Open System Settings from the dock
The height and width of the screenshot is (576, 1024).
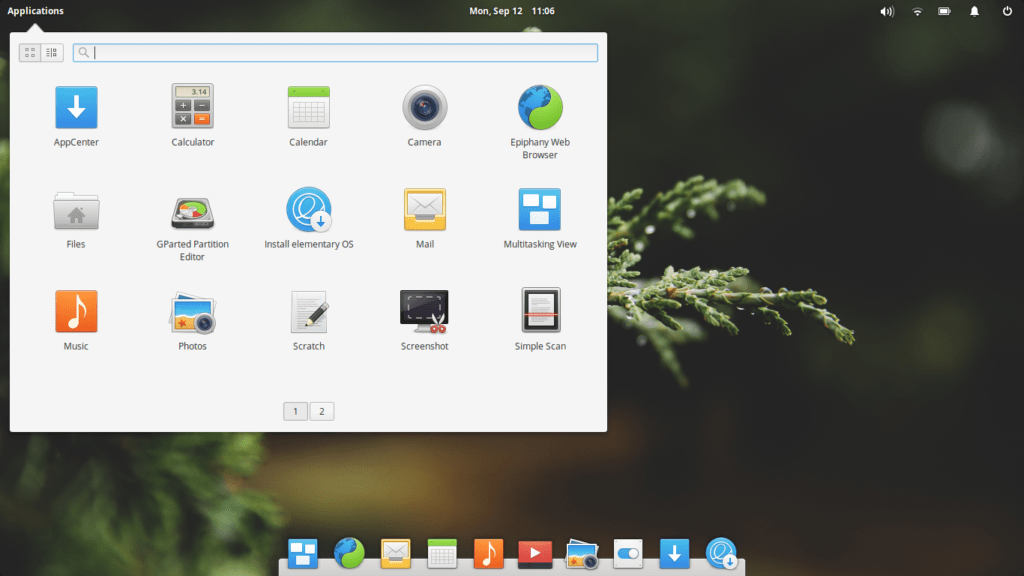click(x=627, y=553)
